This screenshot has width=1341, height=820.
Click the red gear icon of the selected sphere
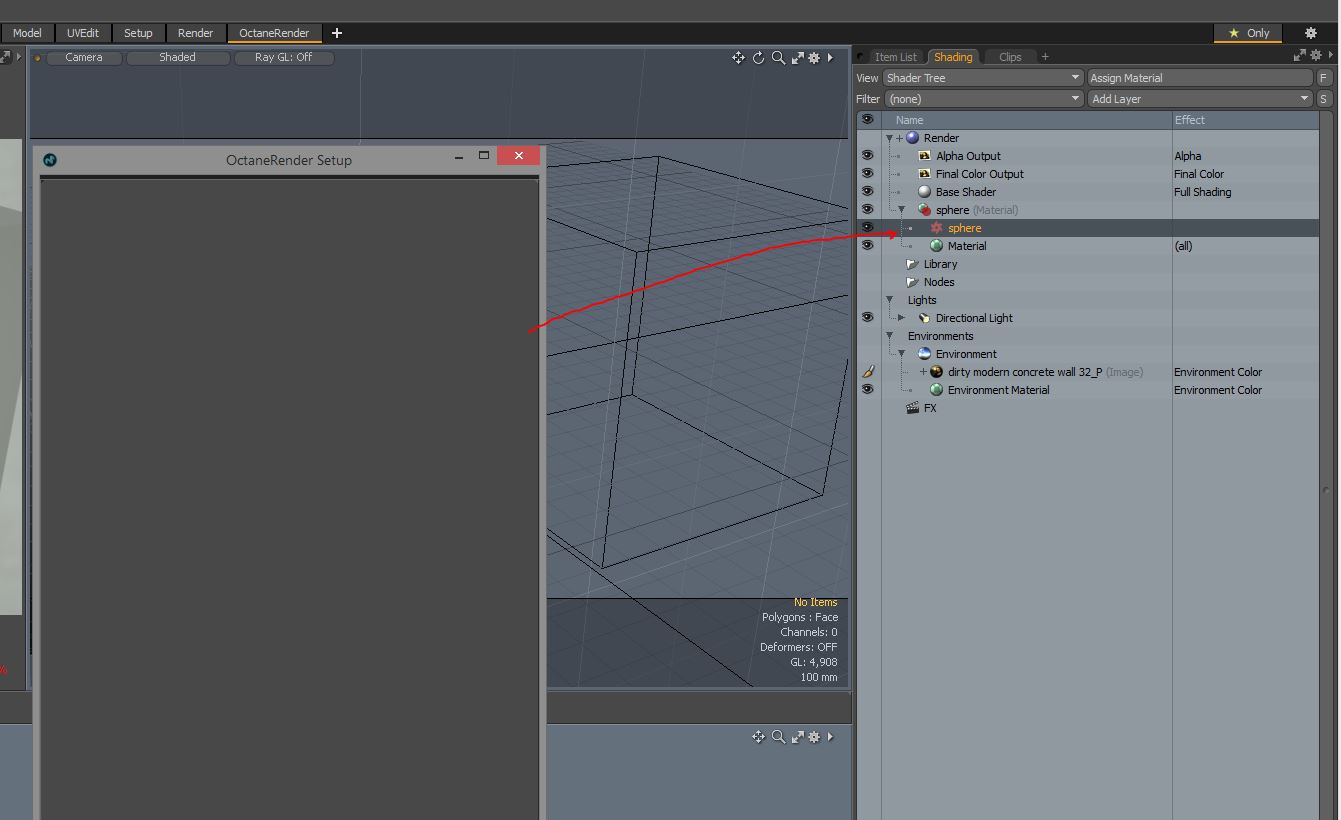coord(936,228)
